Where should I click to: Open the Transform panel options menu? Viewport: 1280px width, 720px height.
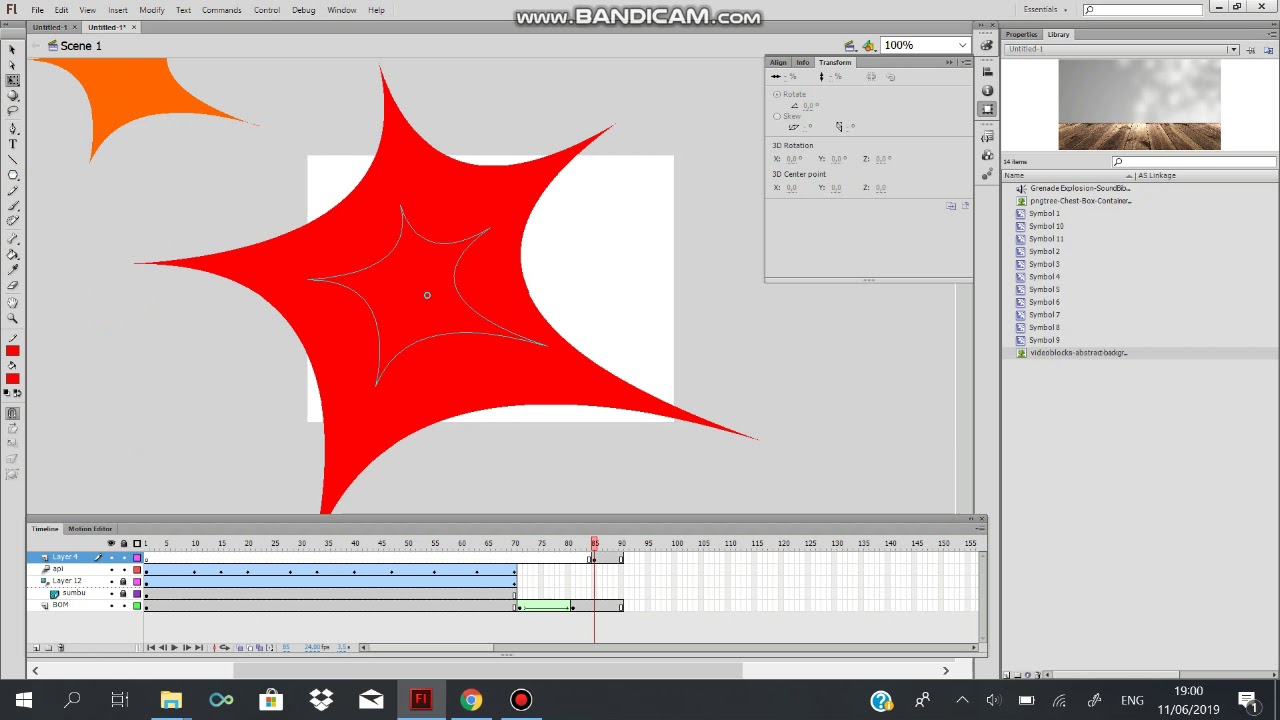click(x=966, y=62)
